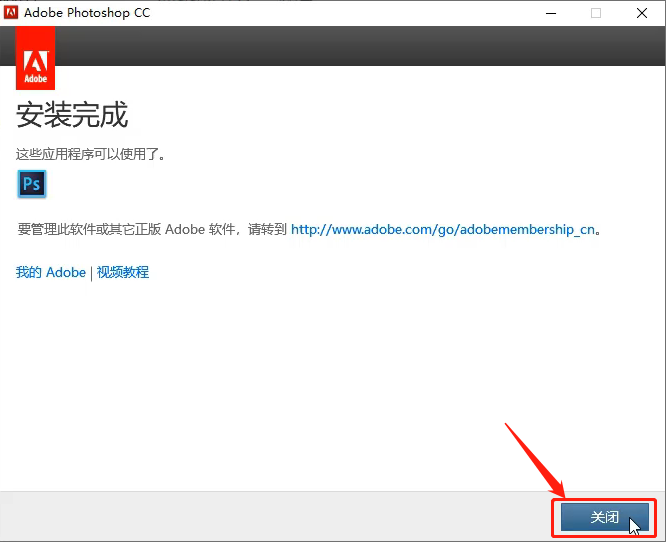Open the adobemembership_cn web link

coord(443,229)
